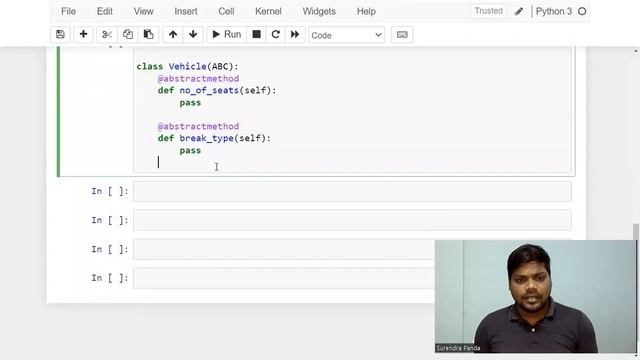Image resolution: width=640 pixels, height=360 pixels.
Task: Open the Cell menu
Action: click(226, 11)
